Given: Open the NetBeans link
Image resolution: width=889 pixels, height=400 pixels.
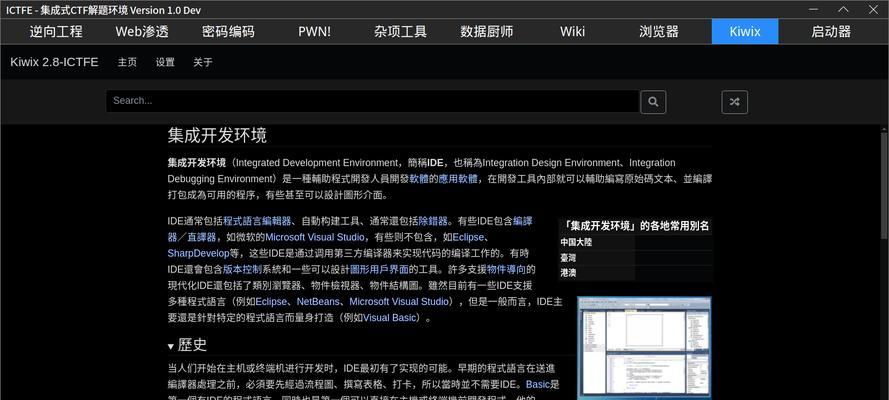Looking at the screenshot, I should pos(318,301).
